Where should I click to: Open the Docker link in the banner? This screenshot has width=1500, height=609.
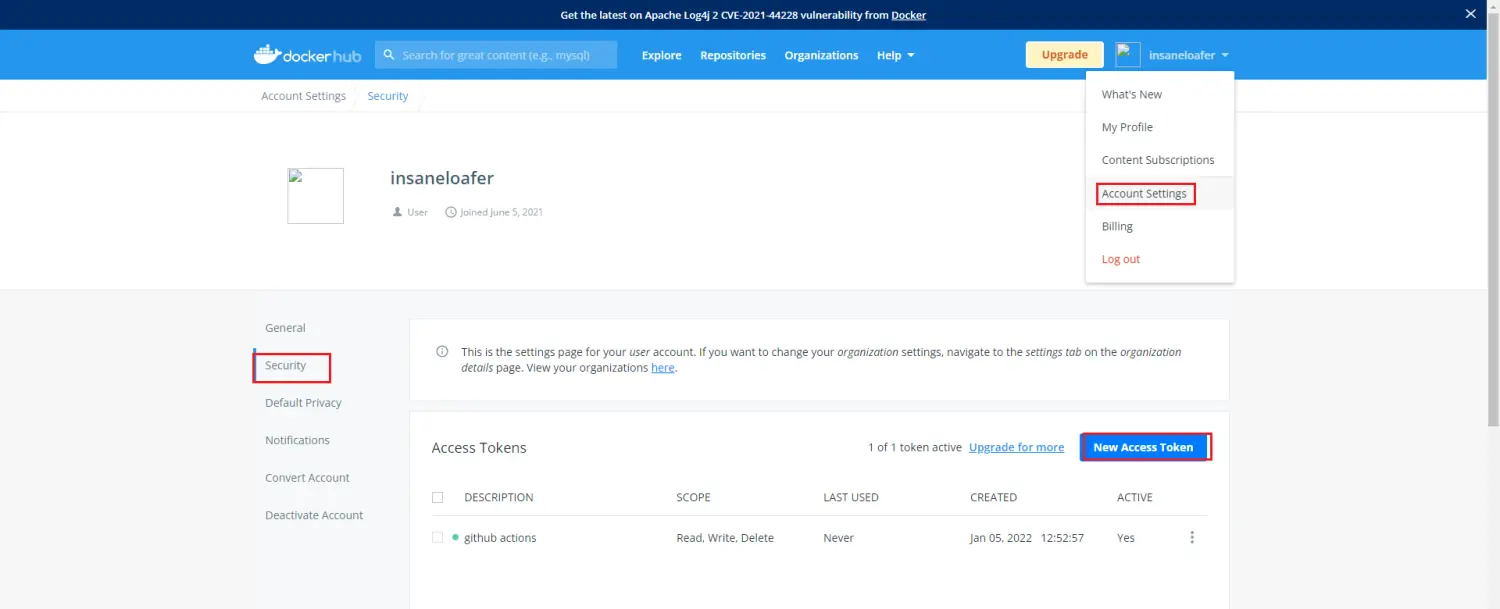point(909,15)
